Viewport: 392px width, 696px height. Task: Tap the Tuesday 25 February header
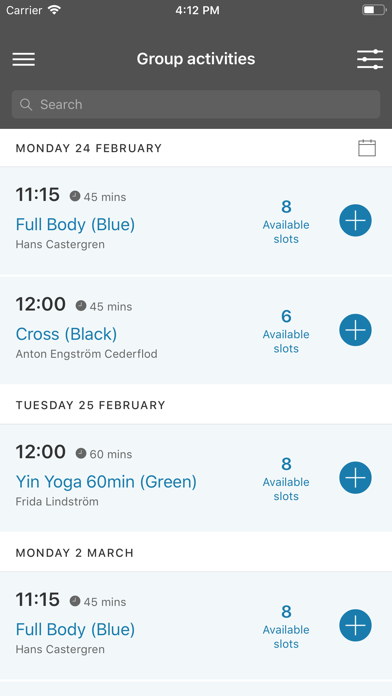pos(91,405)
